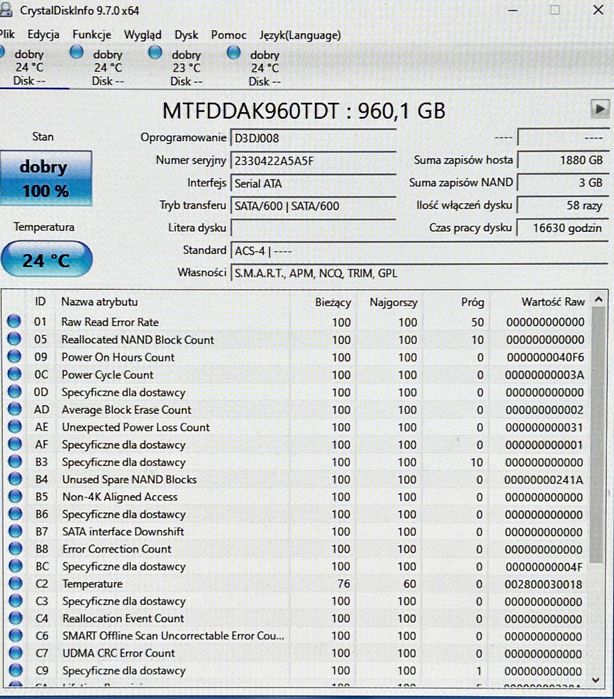Click the status icon for Non-4K Aligned Access
Viewport: 614px width, 699px height.
coord(15,496)
